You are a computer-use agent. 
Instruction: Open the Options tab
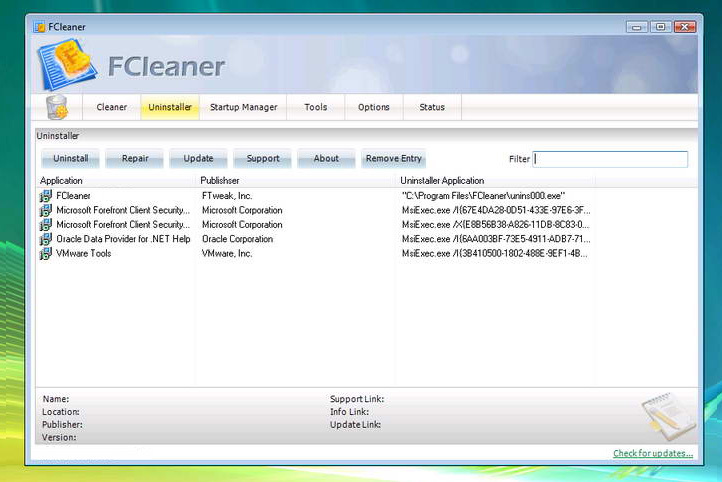(374, 107)
